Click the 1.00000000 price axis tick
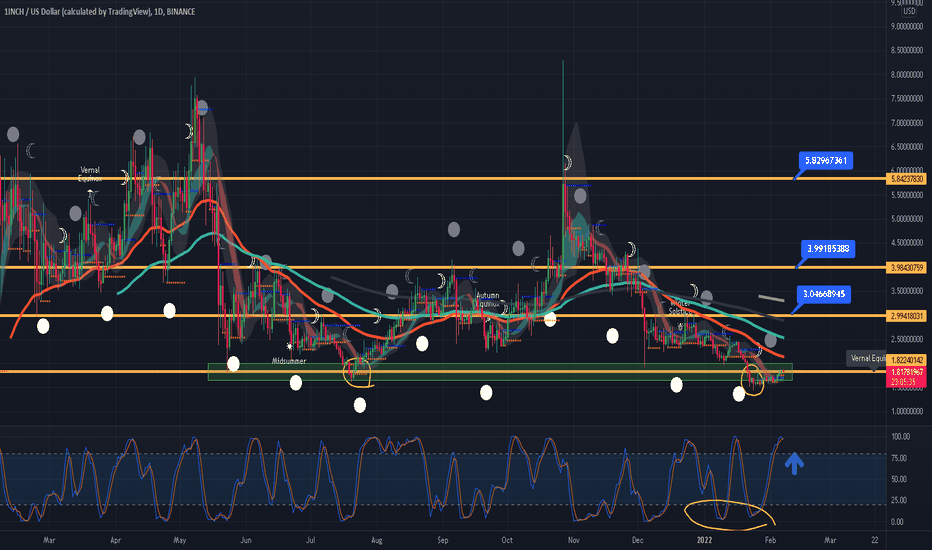This screenshot has width=932, height=550. [907, 411]
